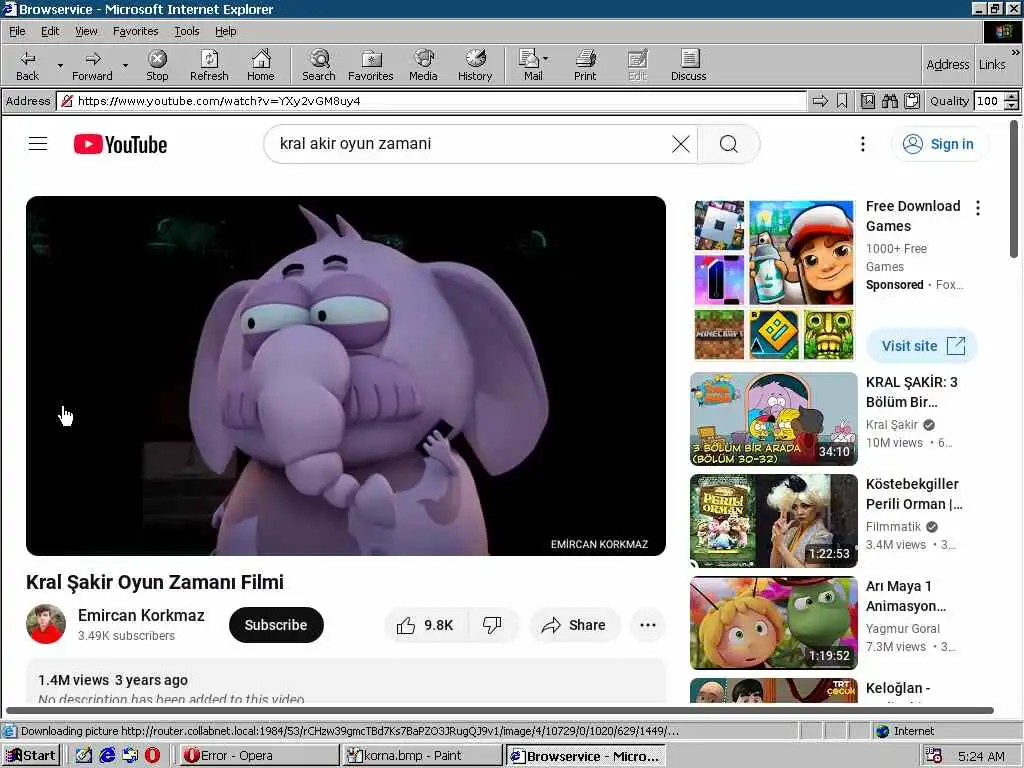
Task: Clear the YouTube search query
Action: (680, 144)
